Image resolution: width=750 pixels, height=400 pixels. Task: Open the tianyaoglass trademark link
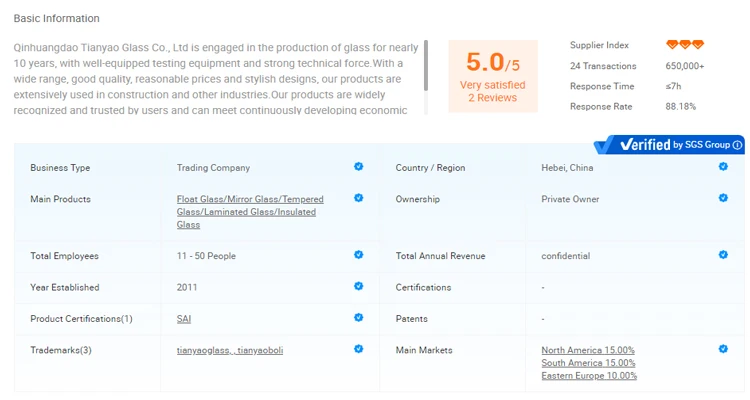[x=204, y=350]
